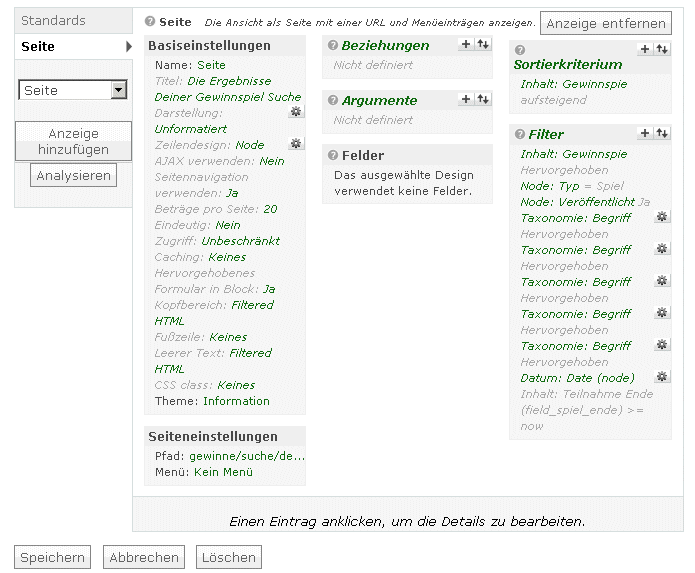This screenshot has width=695, height=573.
Task: Open settings gear for Darstellung Unformatiert
Action: [295, 112]
